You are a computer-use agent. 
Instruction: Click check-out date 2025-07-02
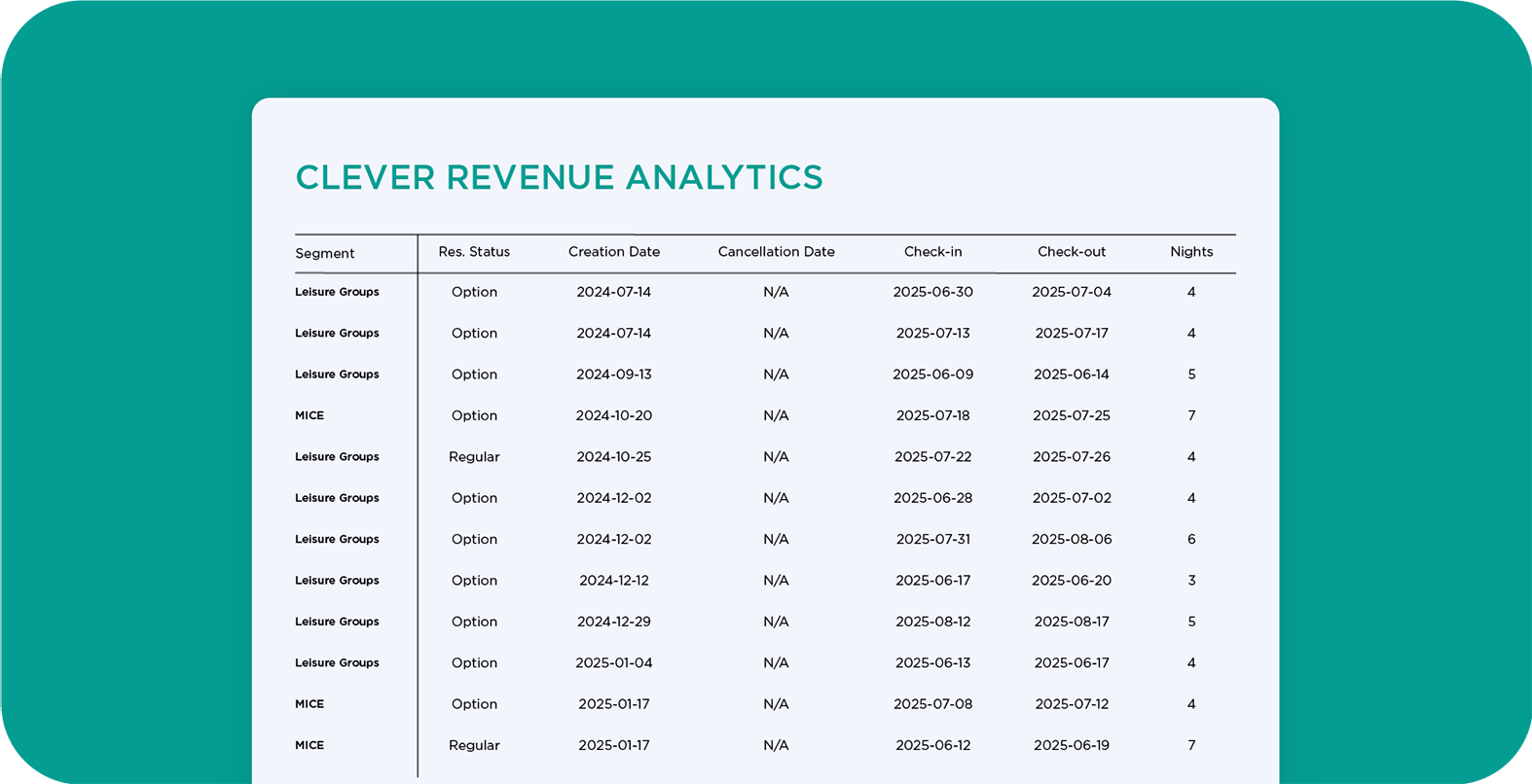[1072, 498]
